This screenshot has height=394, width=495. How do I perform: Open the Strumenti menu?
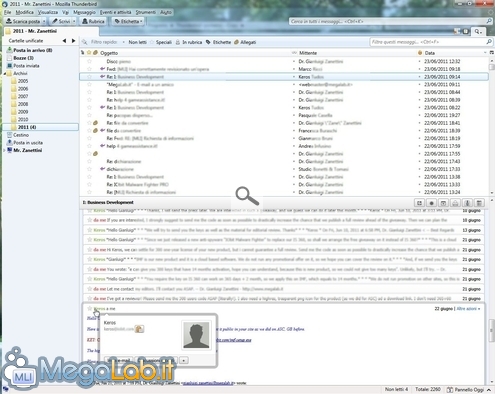click(146, 12)
